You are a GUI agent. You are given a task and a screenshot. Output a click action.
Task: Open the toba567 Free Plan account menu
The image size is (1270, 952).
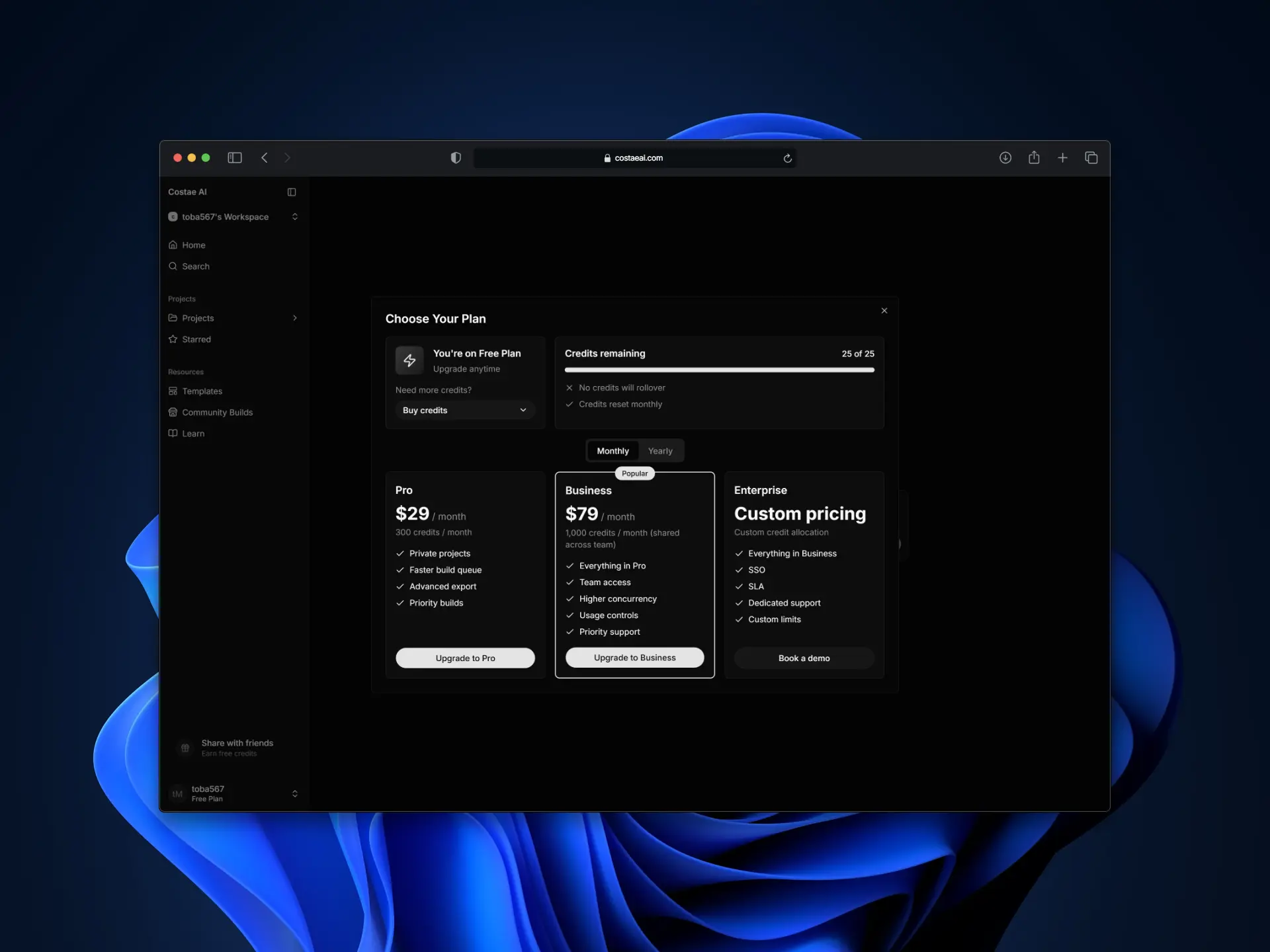233,793
